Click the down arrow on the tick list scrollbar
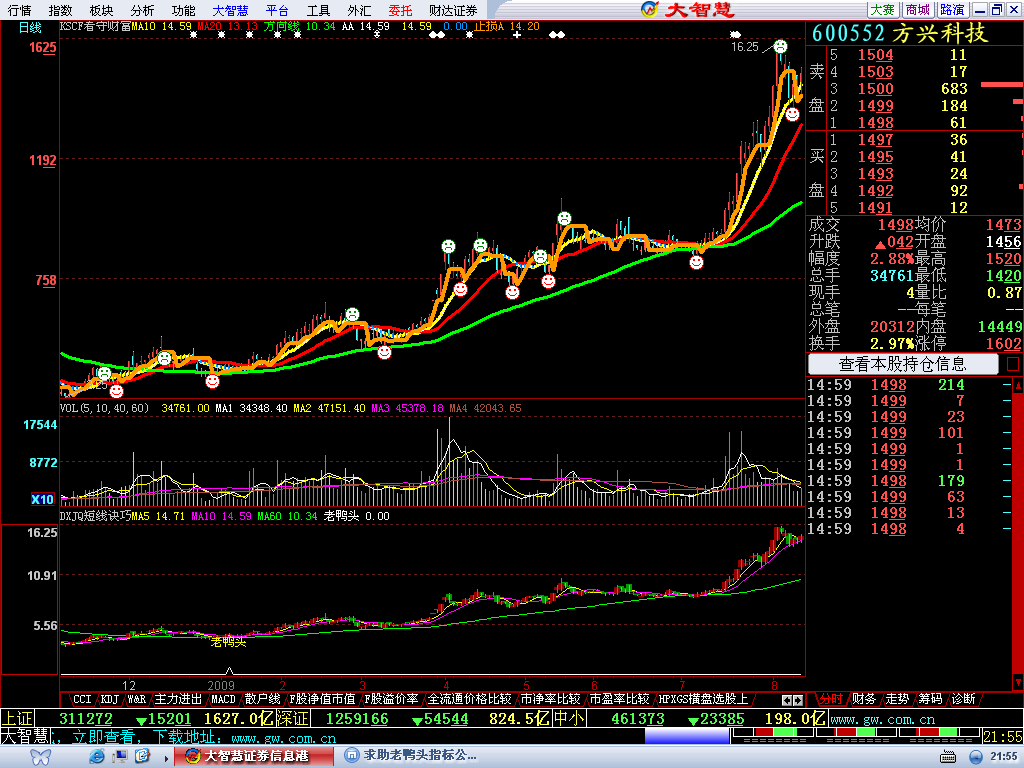The height and width of the screenshot is (768, 1024). pyautogui.click(x=1017, y=682)
